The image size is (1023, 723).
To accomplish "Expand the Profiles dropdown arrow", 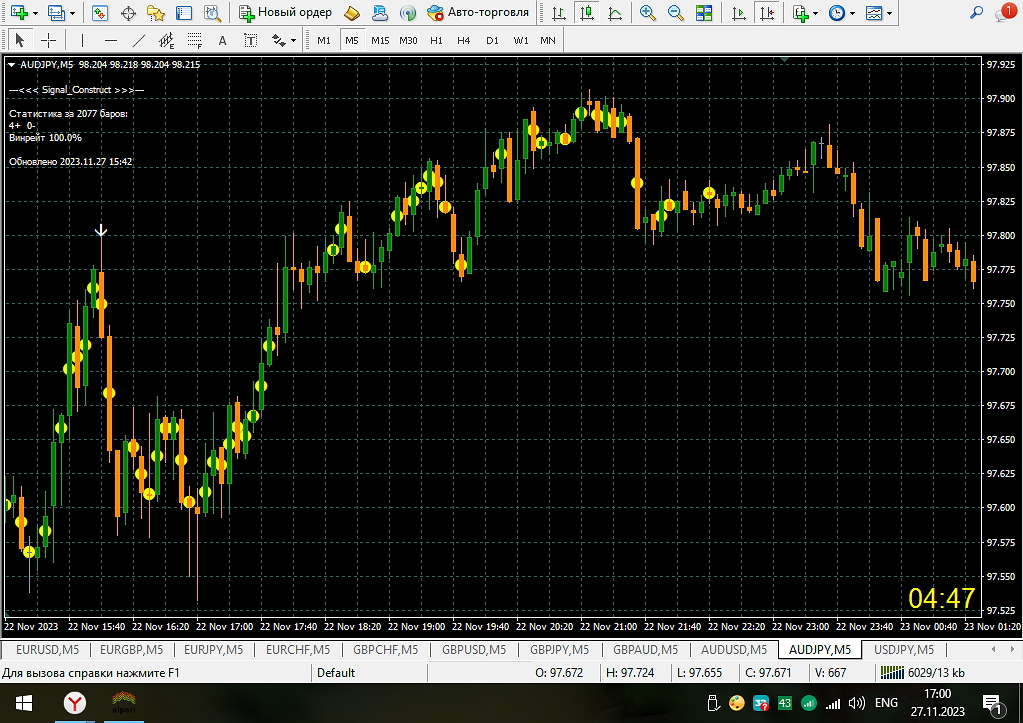I will click(72, 13).
